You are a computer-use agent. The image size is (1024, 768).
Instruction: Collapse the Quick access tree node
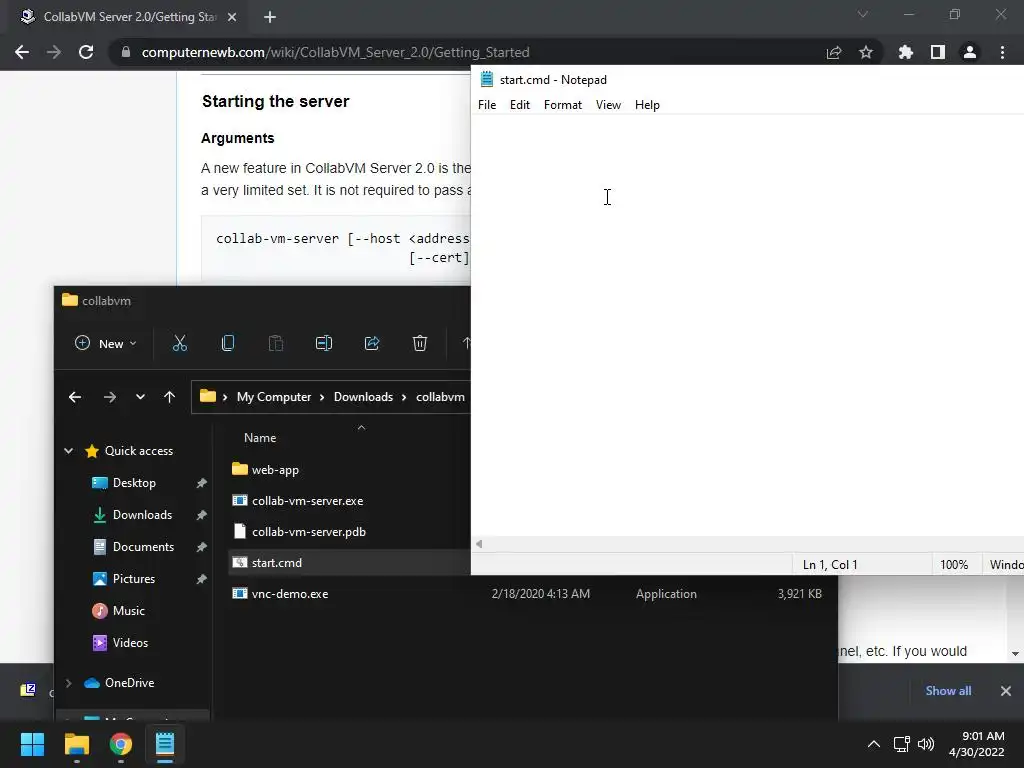click(x=69, y=451)
